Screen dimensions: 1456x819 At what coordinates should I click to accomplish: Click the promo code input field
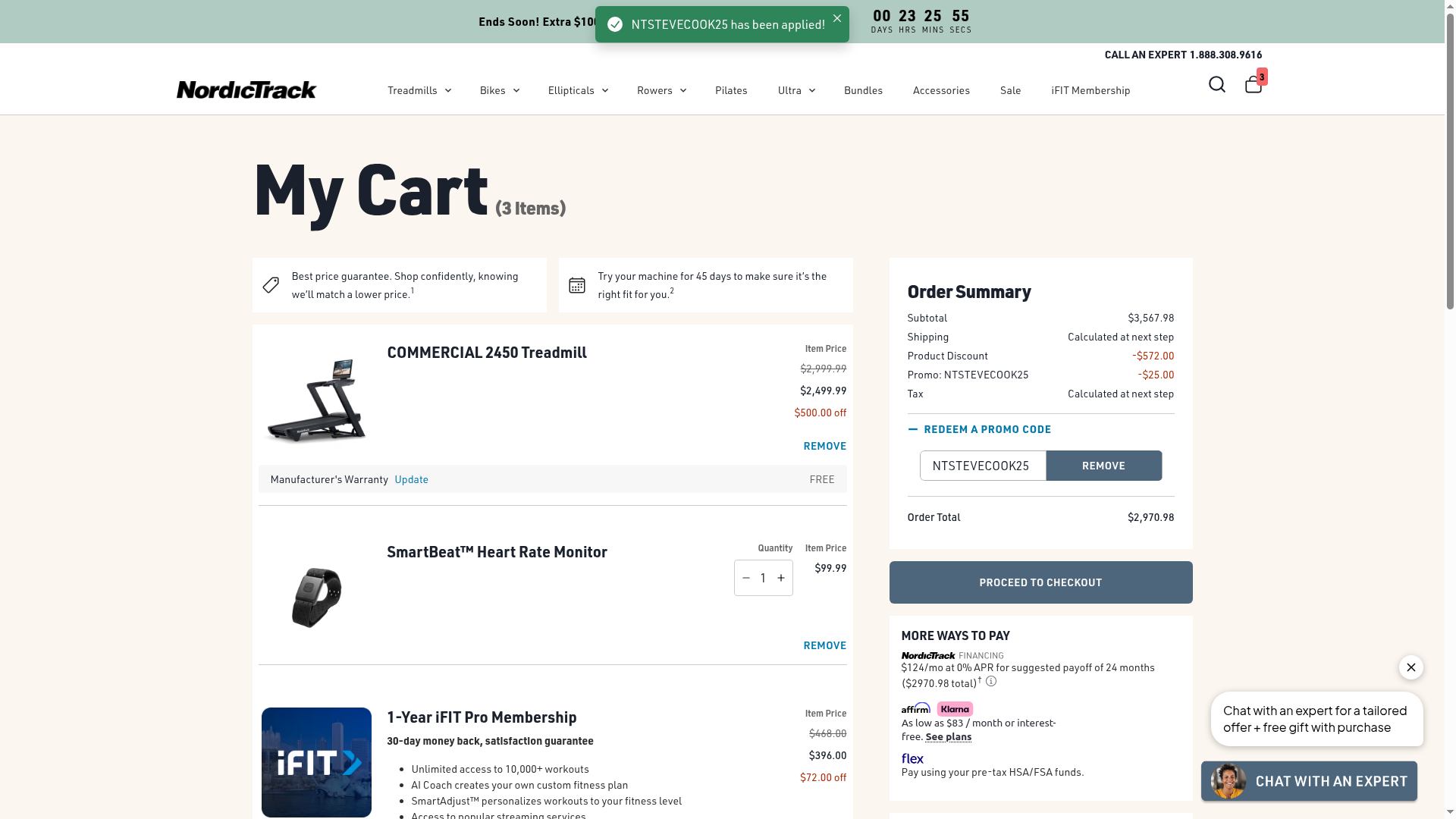click(x=983, y=466)
